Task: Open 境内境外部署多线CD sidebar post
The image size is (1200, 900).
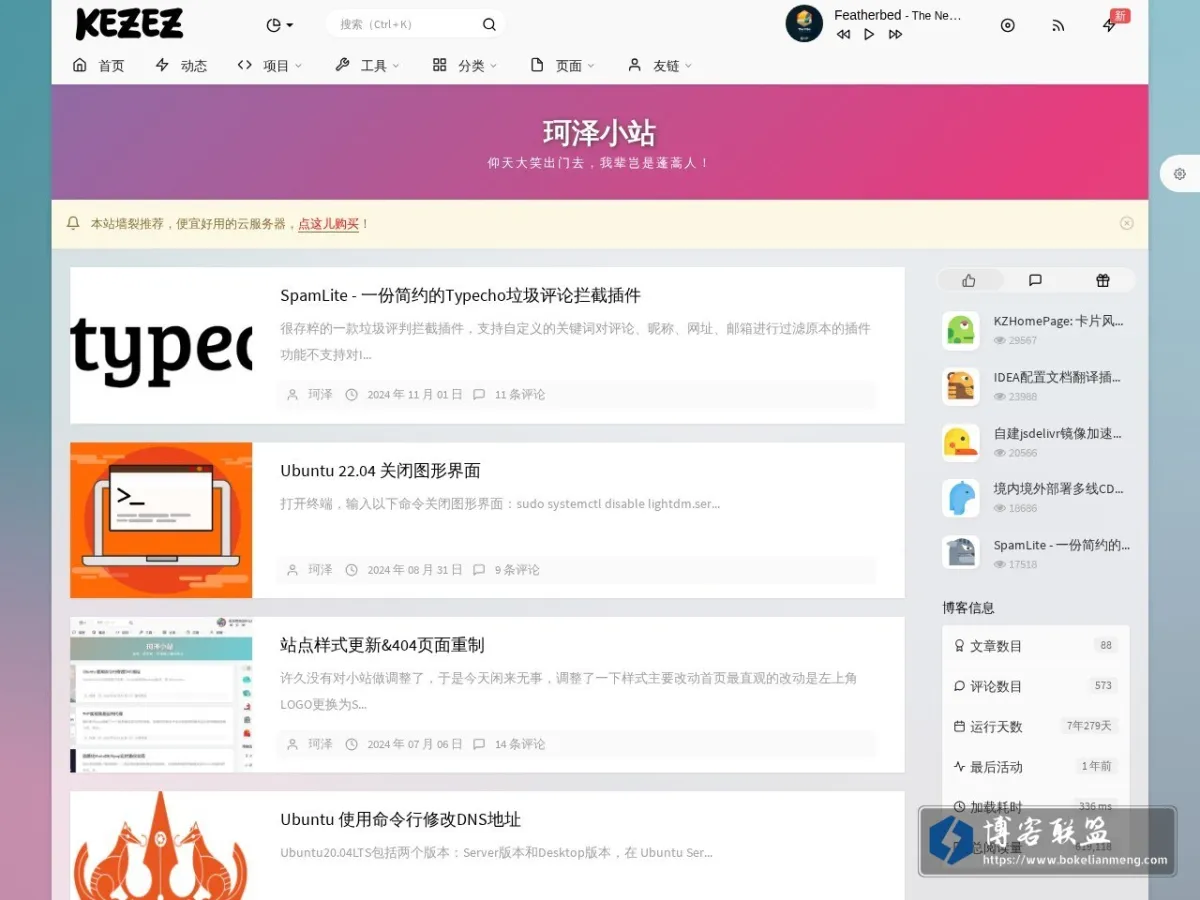Action: [x=1058, y=489]
